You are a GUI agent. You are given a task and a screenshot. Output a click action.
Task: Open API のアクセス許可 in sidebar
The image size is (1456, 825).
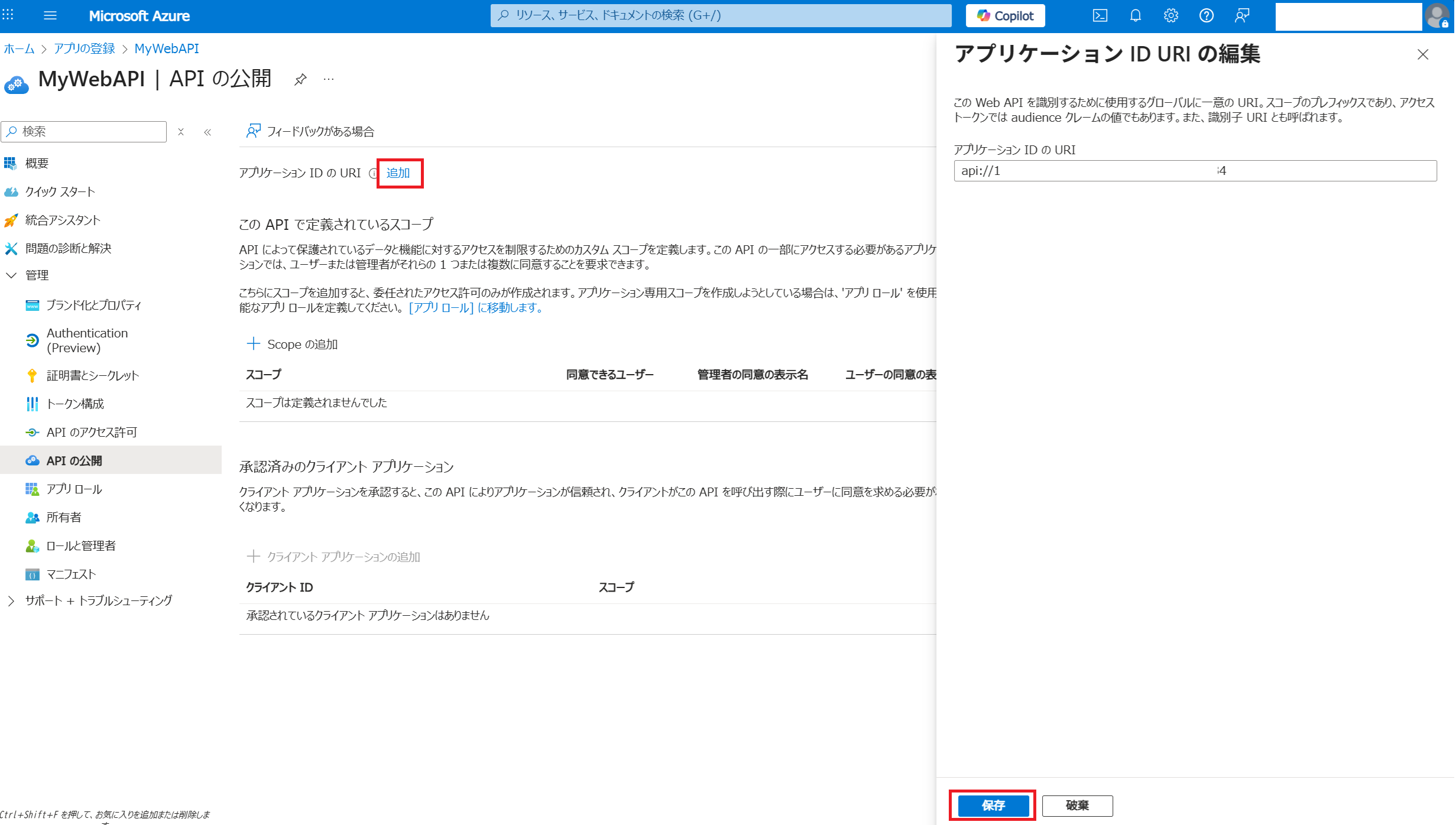[x=92, y=432]
